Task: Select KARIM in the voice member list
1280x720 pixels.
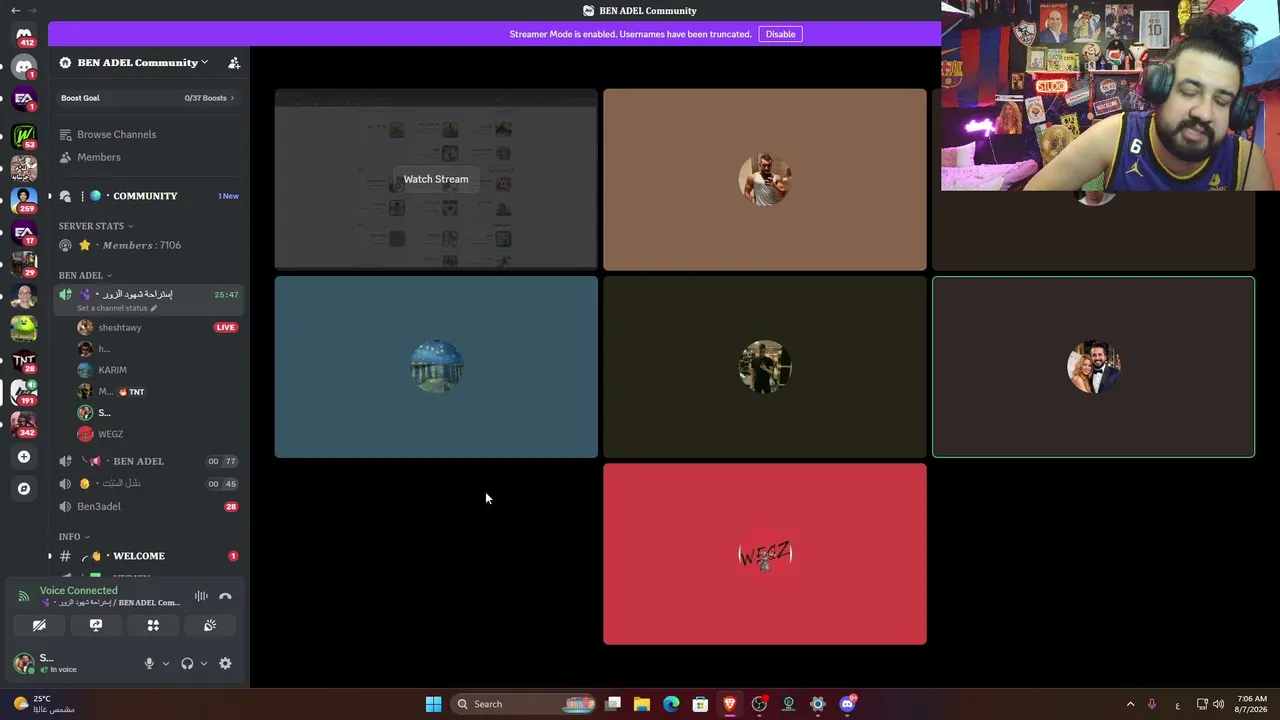Action: click(x=158, y=370)
